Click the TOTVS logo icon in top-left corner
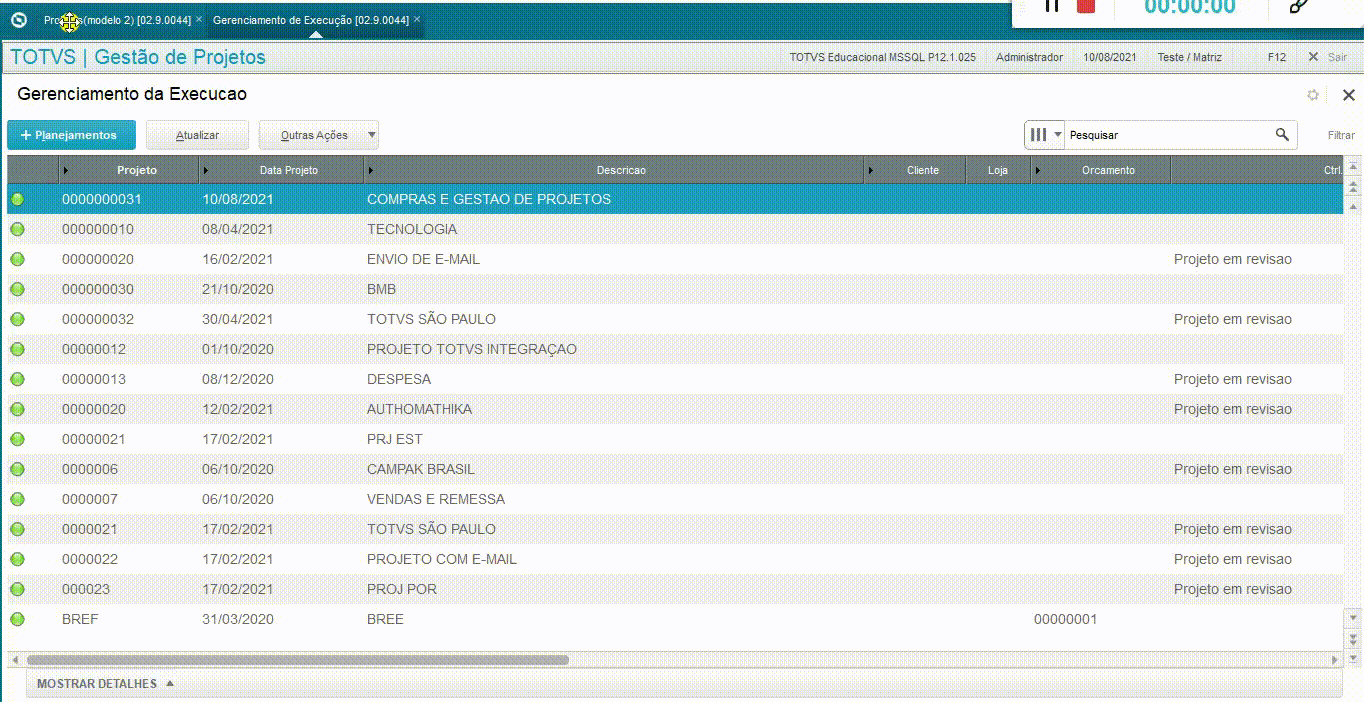This screenshot has width=1364, height=702. (18, 20)
